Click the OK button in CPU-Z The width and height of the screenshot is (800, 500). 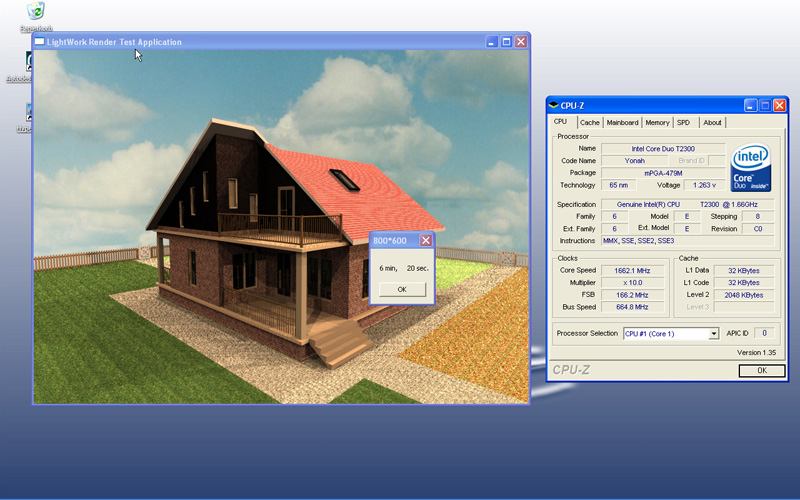(762, 370)
